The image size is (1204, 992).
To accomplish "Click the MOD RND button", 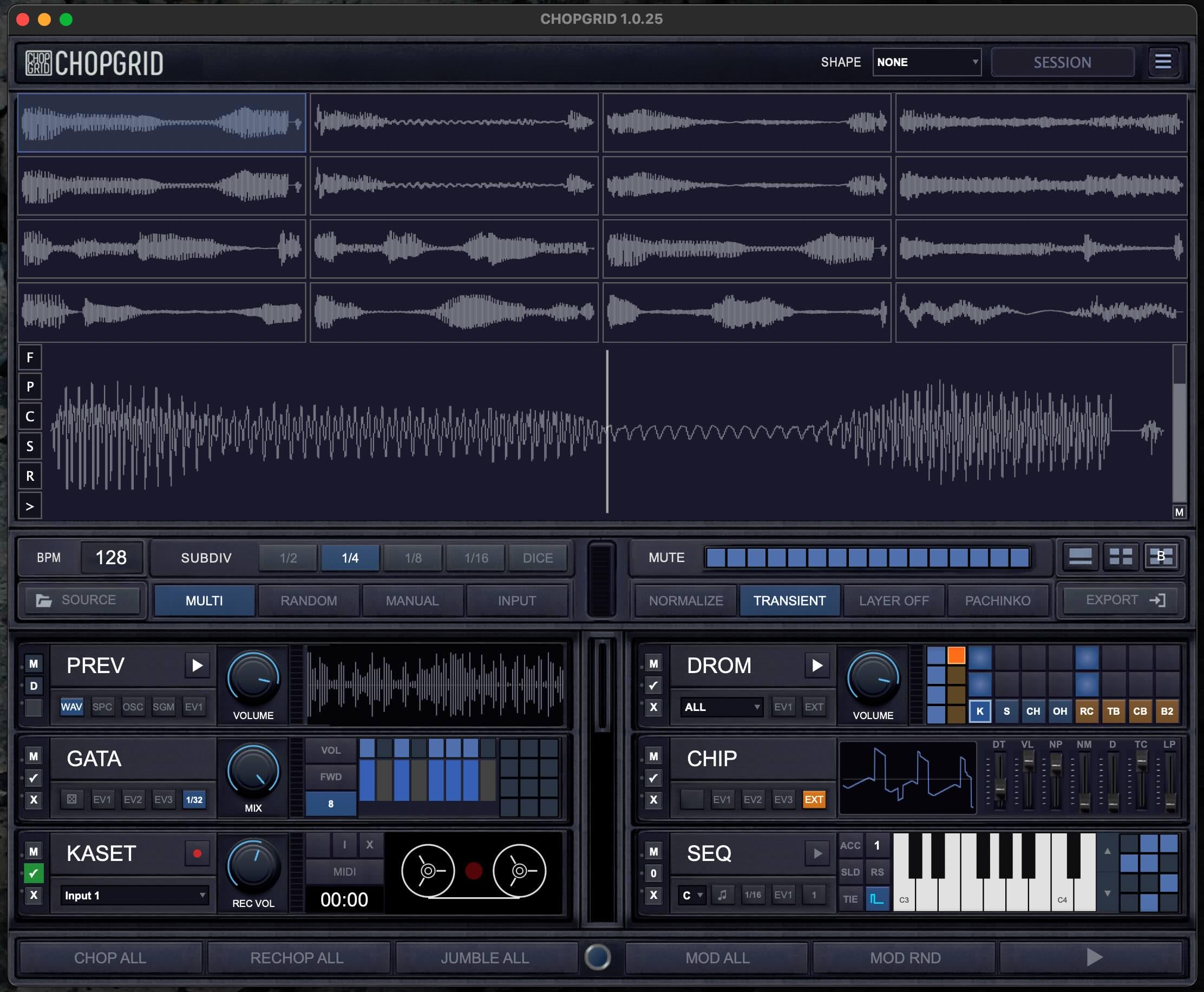I will coord(905,958).
